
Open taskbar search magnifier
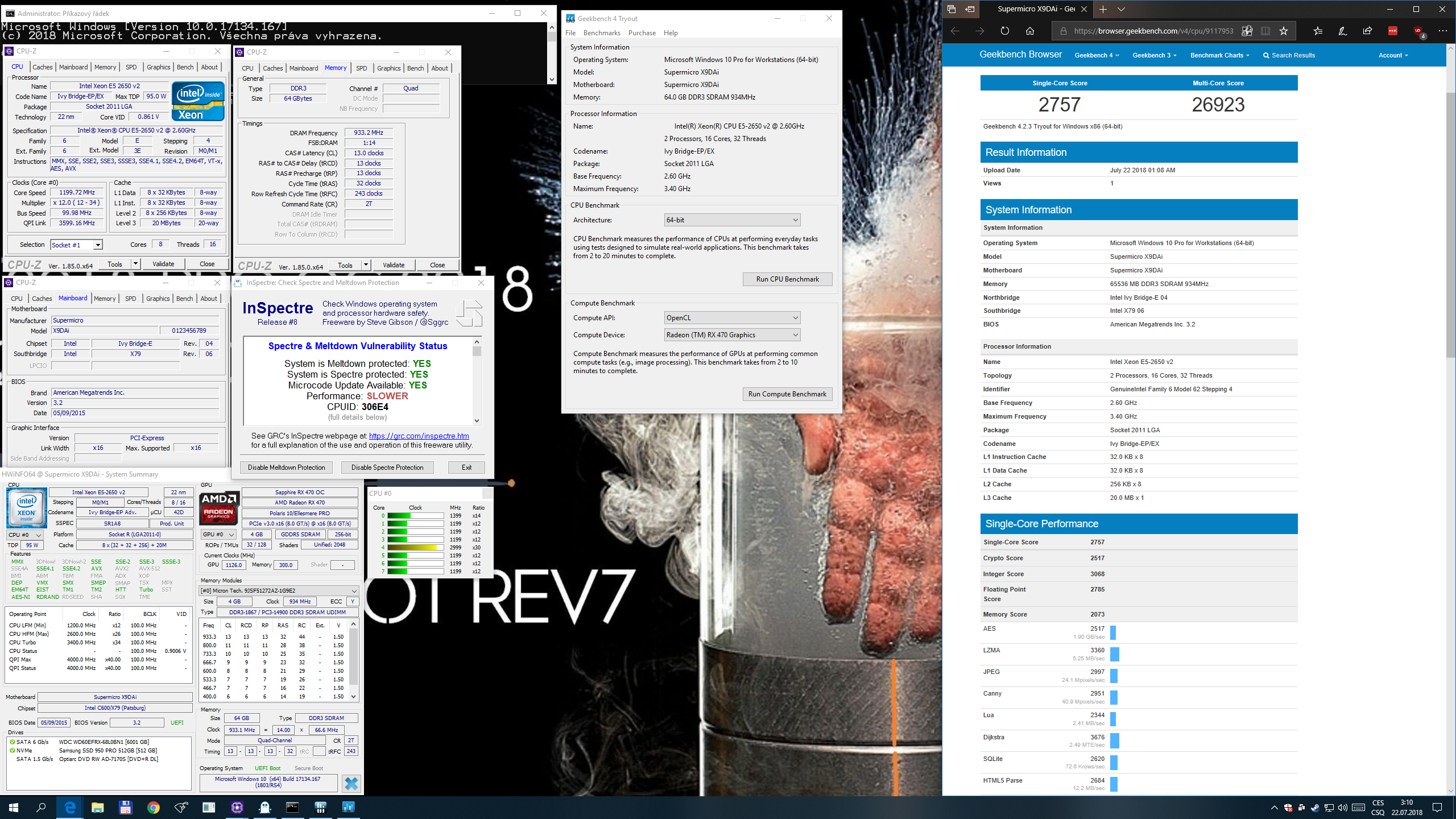(41, 807)
